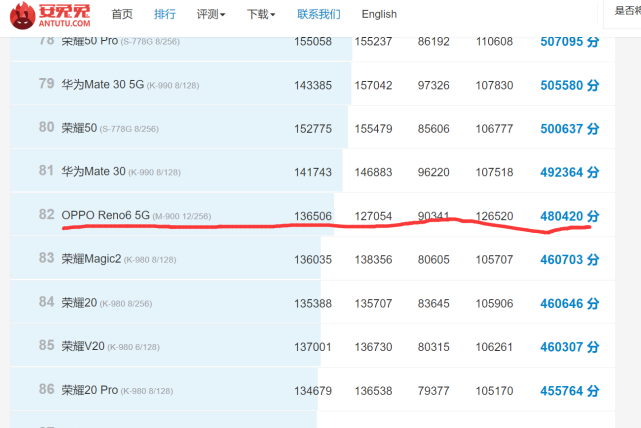Click total score 460646 分

569,303
